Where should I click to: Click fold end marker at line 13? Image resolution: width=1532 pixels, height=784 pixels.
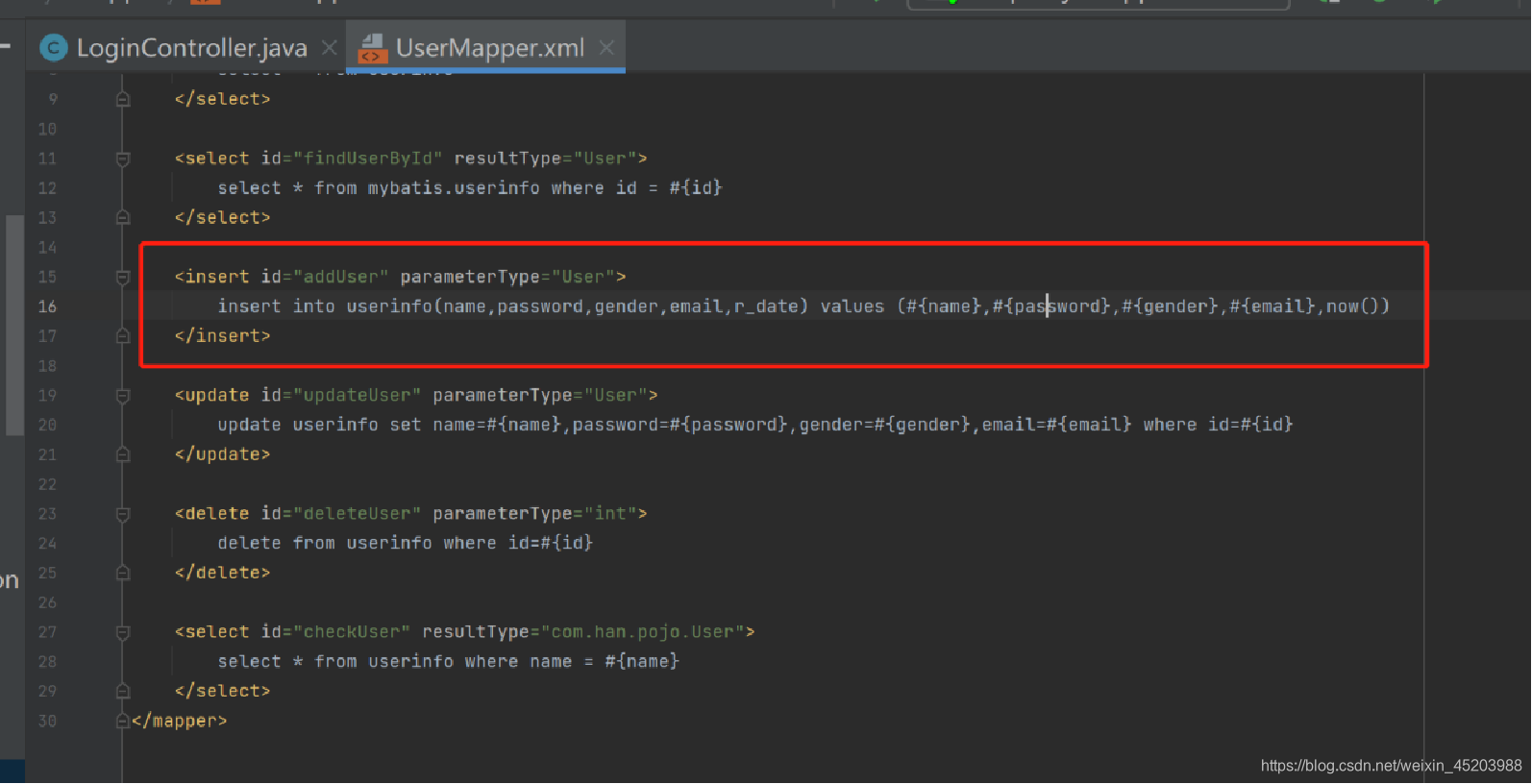pos(123,217)
